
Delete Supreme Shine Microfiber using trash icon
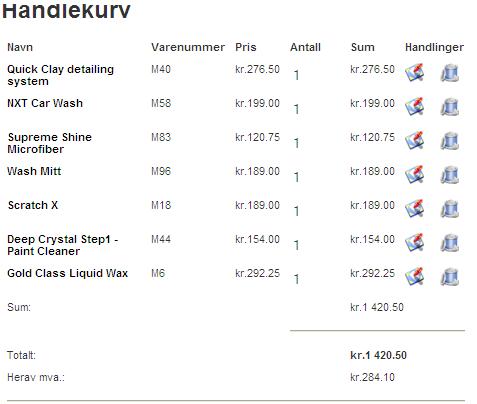pos(450,141)
